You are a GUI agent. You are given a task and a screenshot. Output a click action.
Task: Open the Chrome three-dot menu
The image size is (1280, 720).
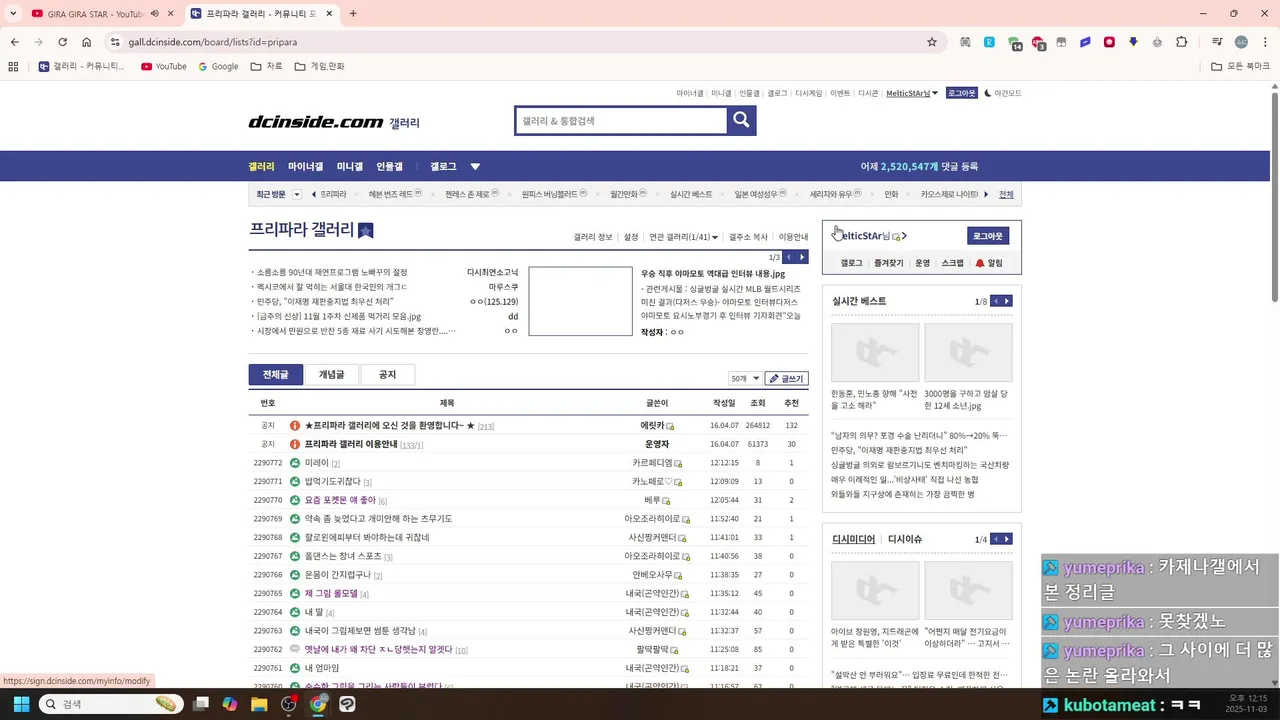pos(1265,42)
